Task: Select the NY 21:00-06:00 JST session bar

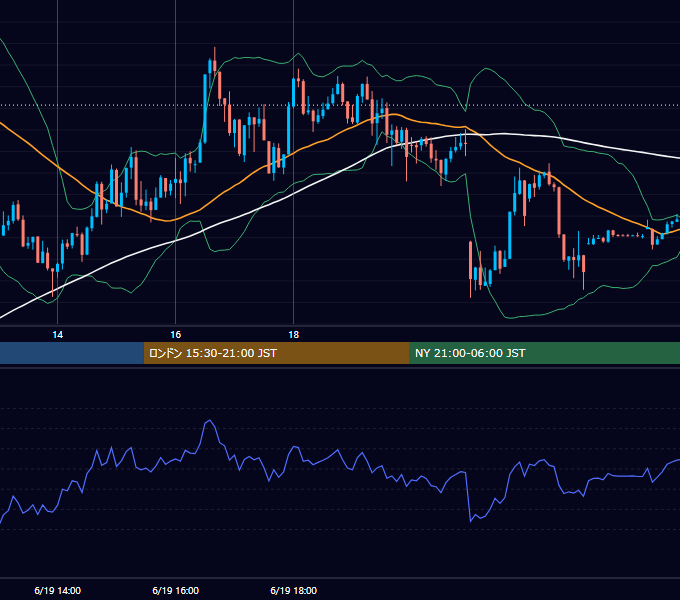Action: tap(544, 353)
